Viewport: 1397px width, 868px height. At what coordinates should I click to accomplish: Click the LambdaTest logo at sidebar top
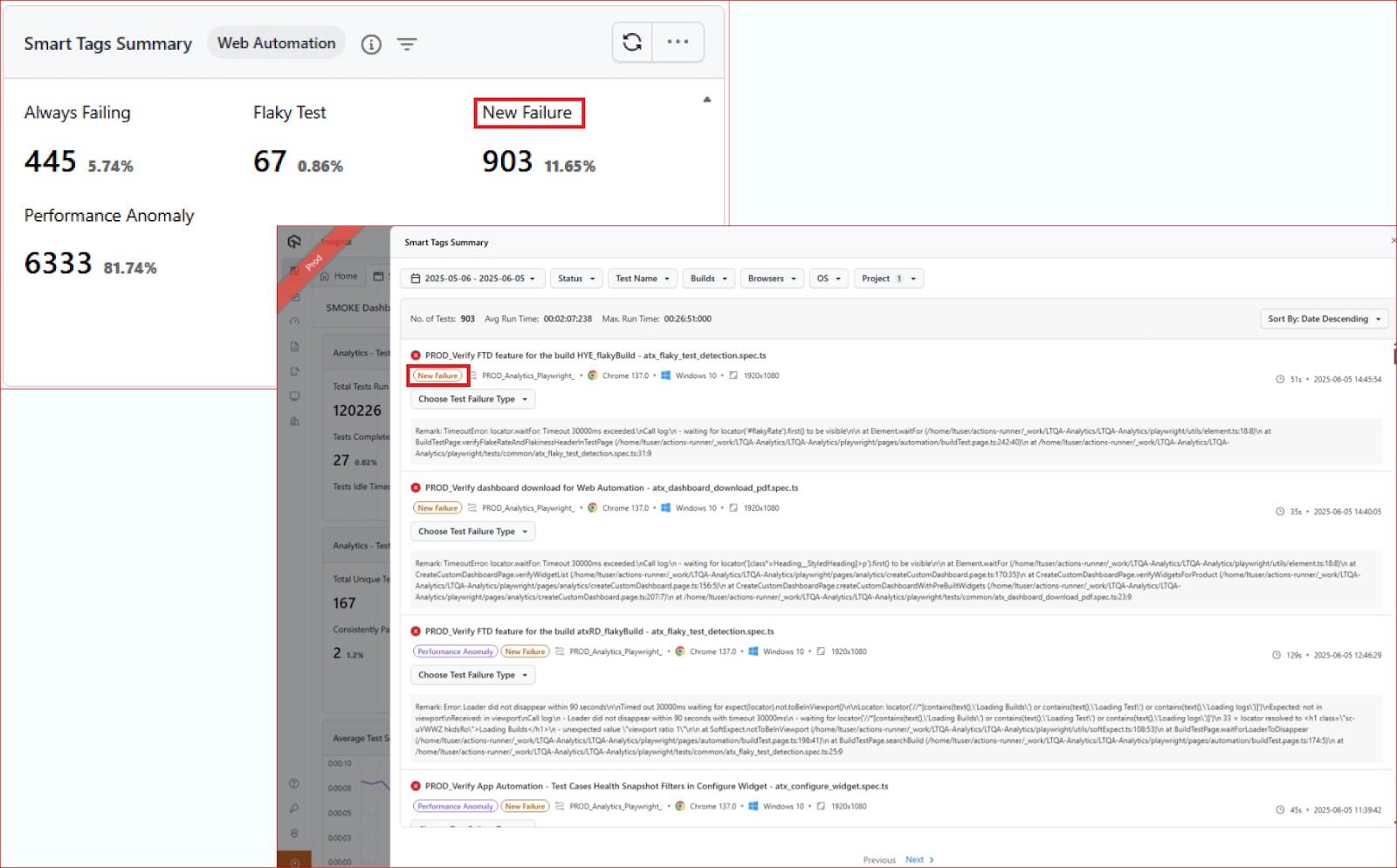point(294,242)
